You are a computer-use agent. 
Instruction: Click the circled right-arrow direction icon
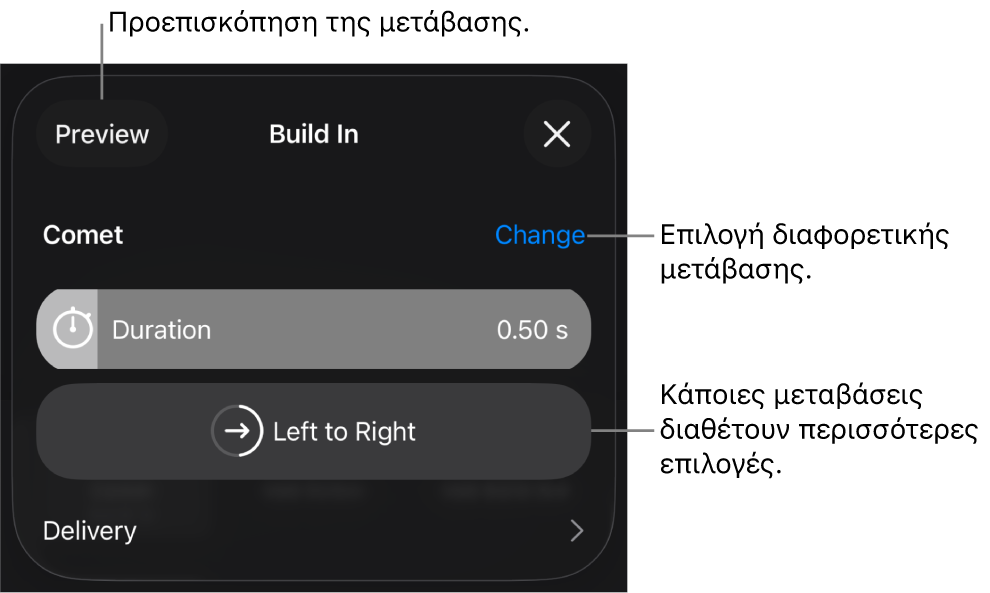(x=237, y=431)
